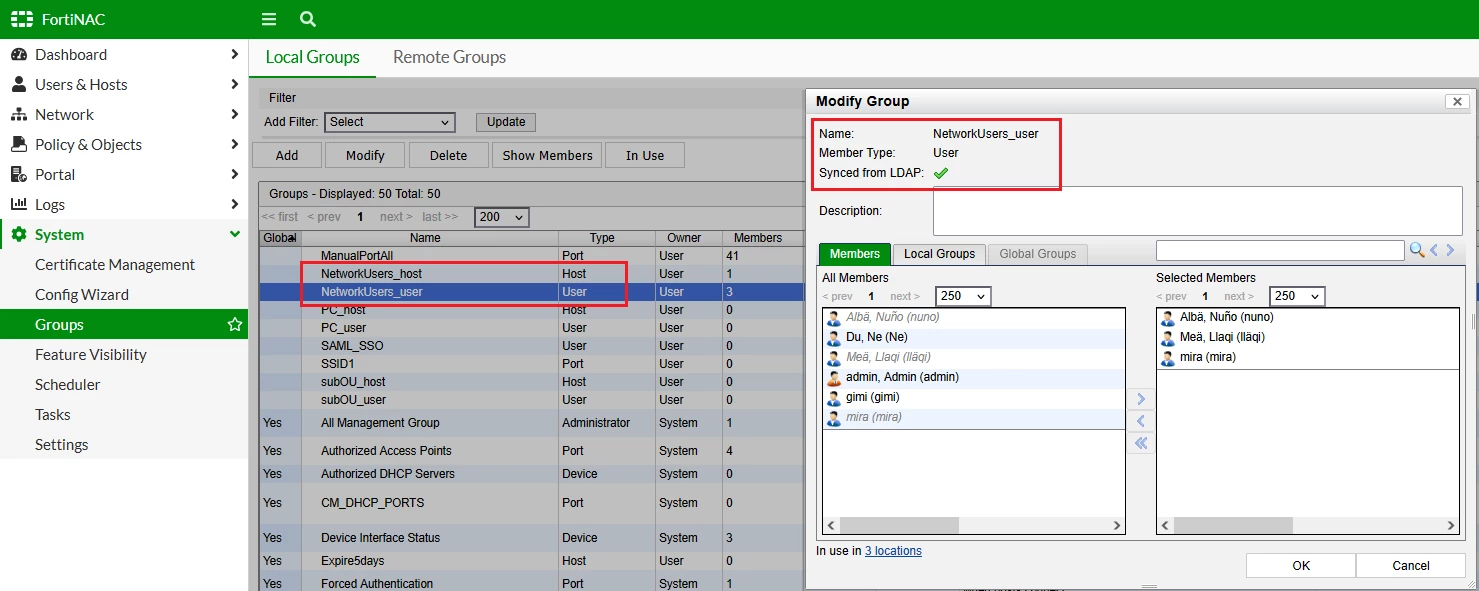Click the user icon next to Du, Ne
The image size is (1479, 591).
coord(833,338)
